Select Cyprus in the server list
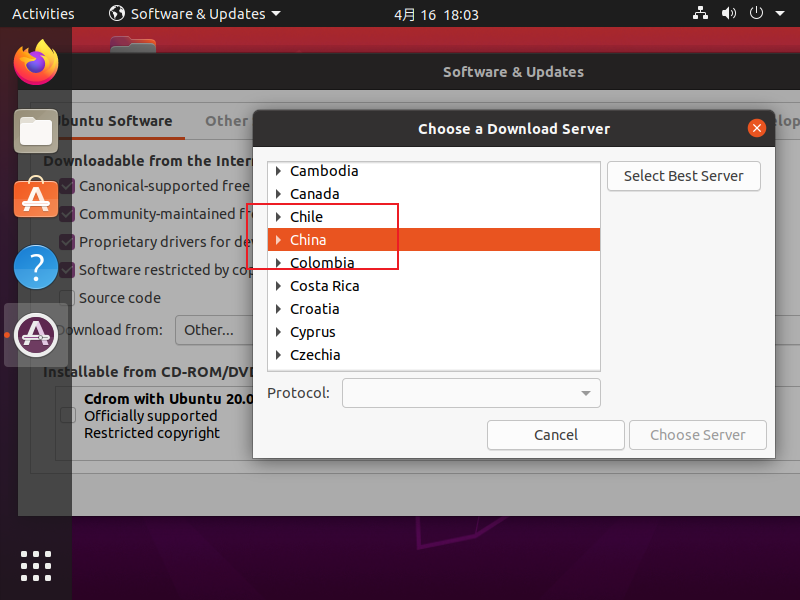Screen dimensions: 800x600 434,332
